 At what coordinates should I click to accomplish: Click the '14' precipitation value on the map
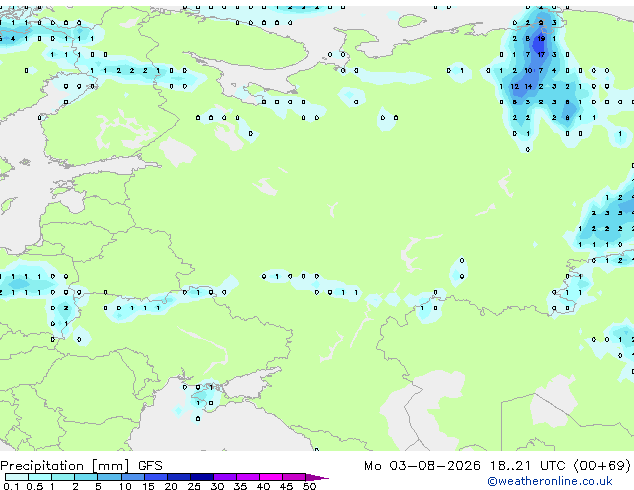tap(528, 87)
